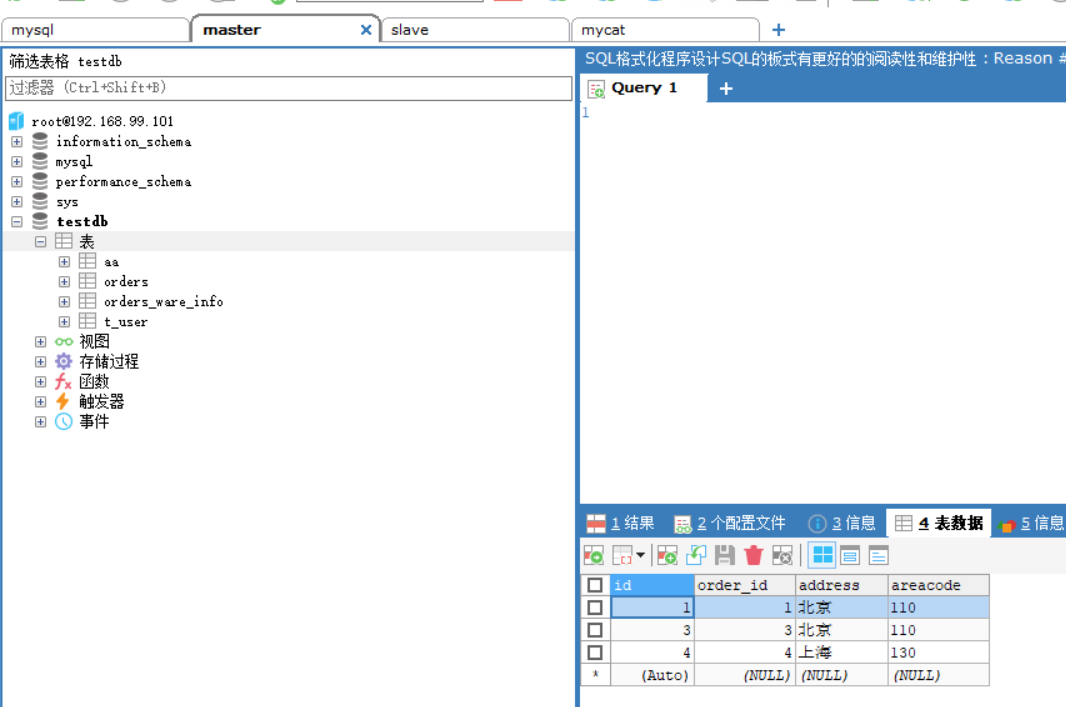Click the tables folder icon under testdb
This screenshot has width=1066, height=707.
[x=64, y=241]
